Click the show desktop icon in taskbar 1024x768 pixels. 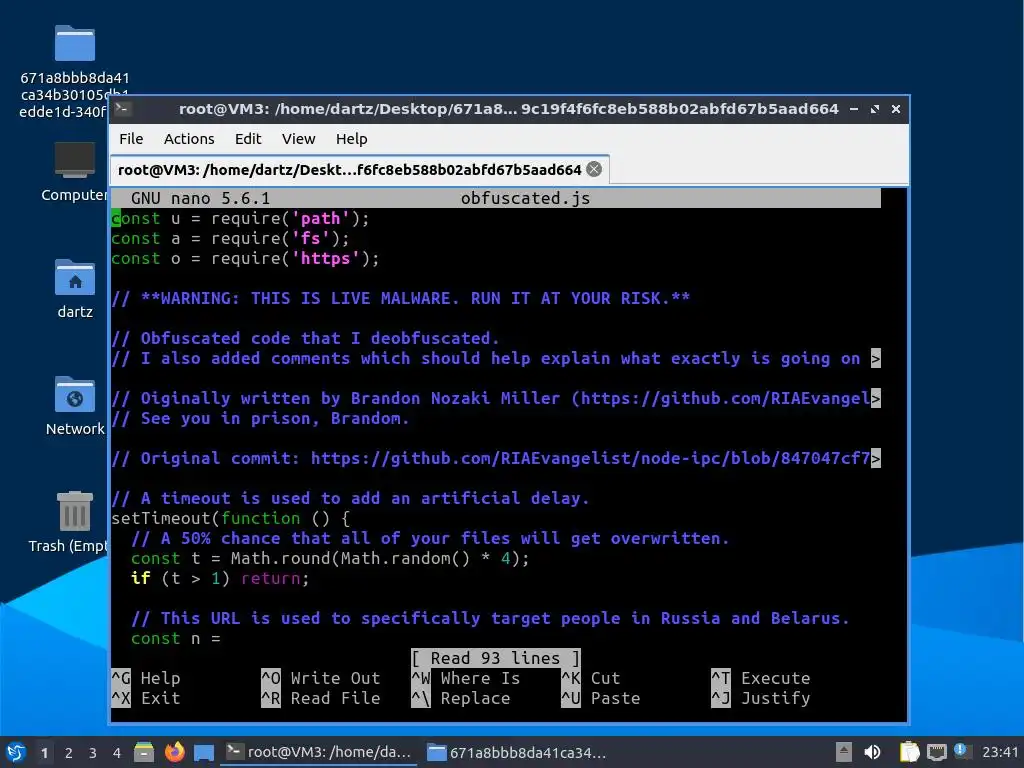[204, 753]
